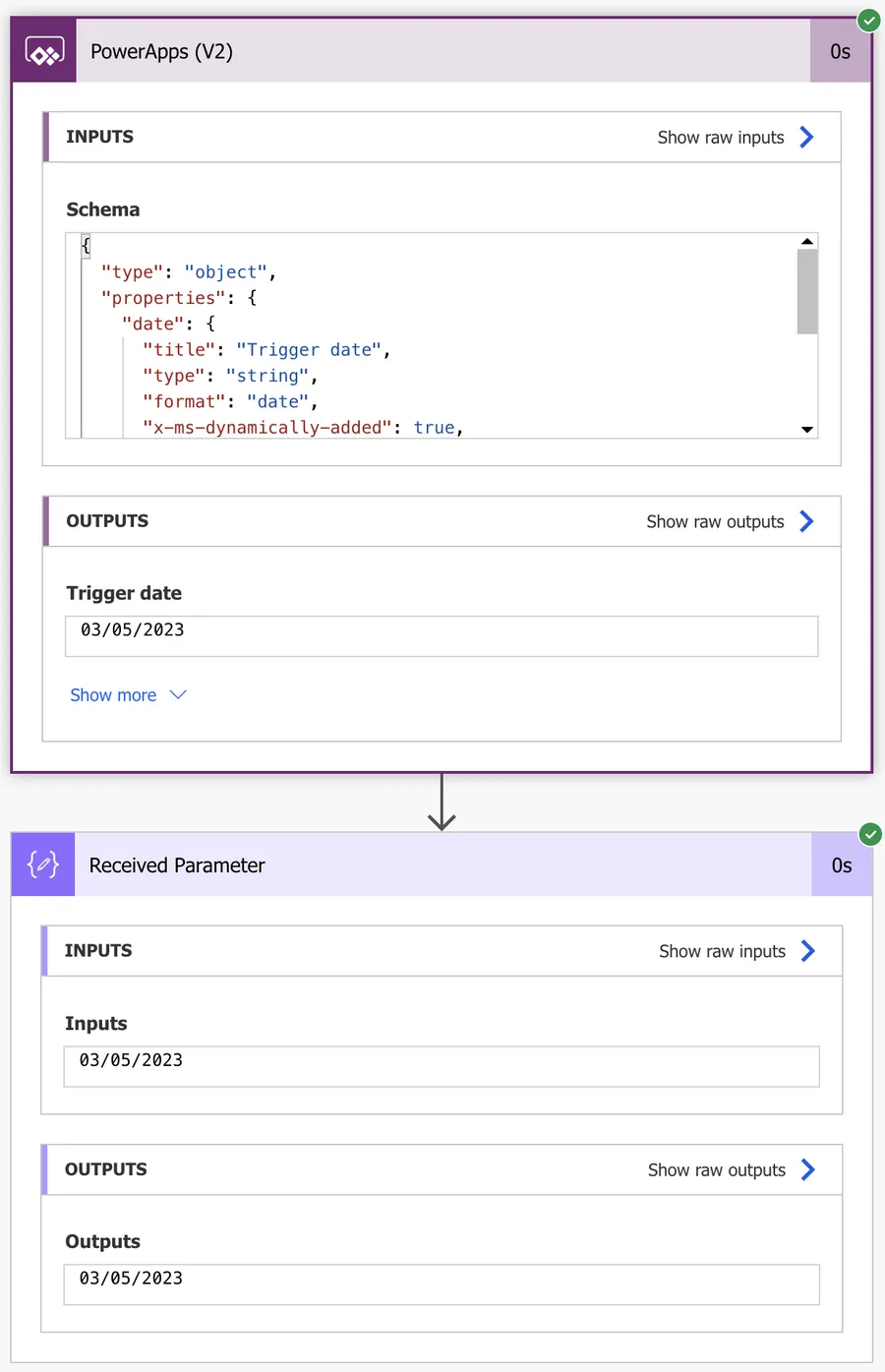Click the Received Parameter Inputs value field

pyautogui.click(x=442, y=1066)
